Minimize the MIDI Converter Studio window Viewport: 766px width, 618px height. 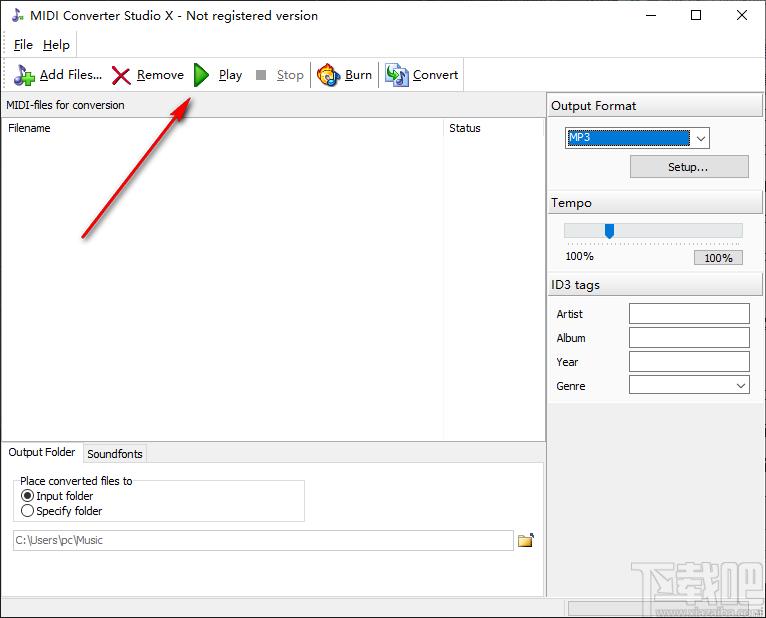point(651,15)
